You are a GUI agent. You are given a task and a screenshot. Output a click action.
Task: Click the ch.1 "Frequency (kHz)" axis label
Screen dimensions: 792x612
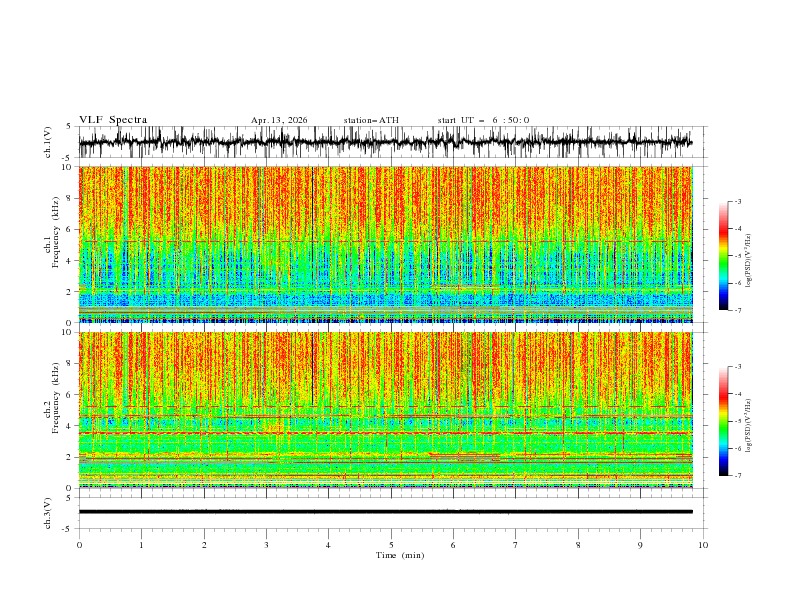(56, 233)
